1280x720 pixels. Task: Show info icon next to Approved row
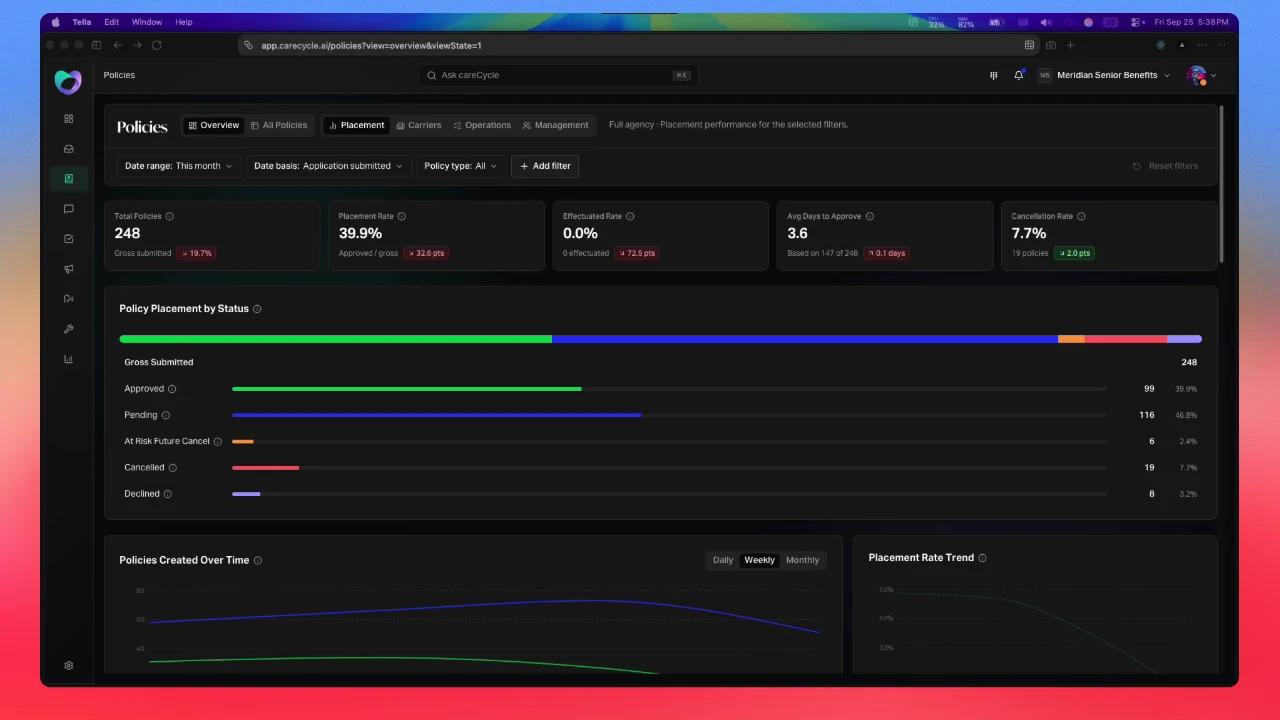click(172, 389)
